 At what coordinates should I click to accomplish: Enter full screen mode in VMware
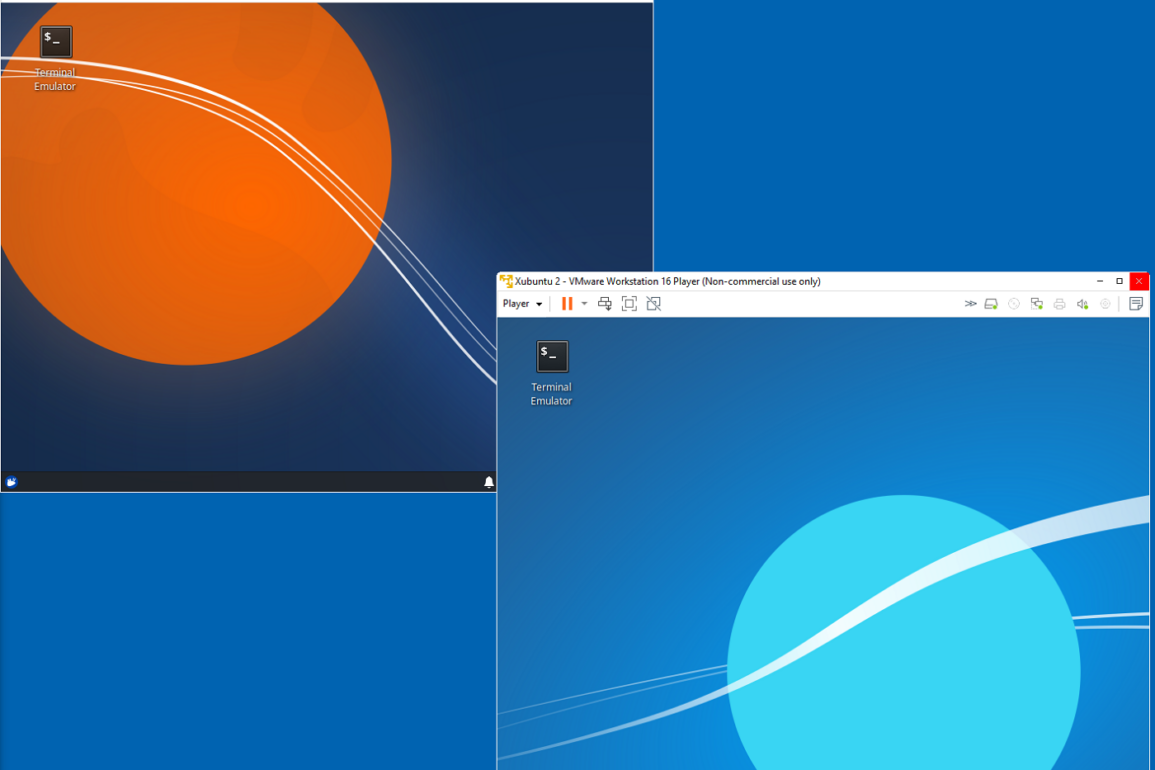(629, 304)
